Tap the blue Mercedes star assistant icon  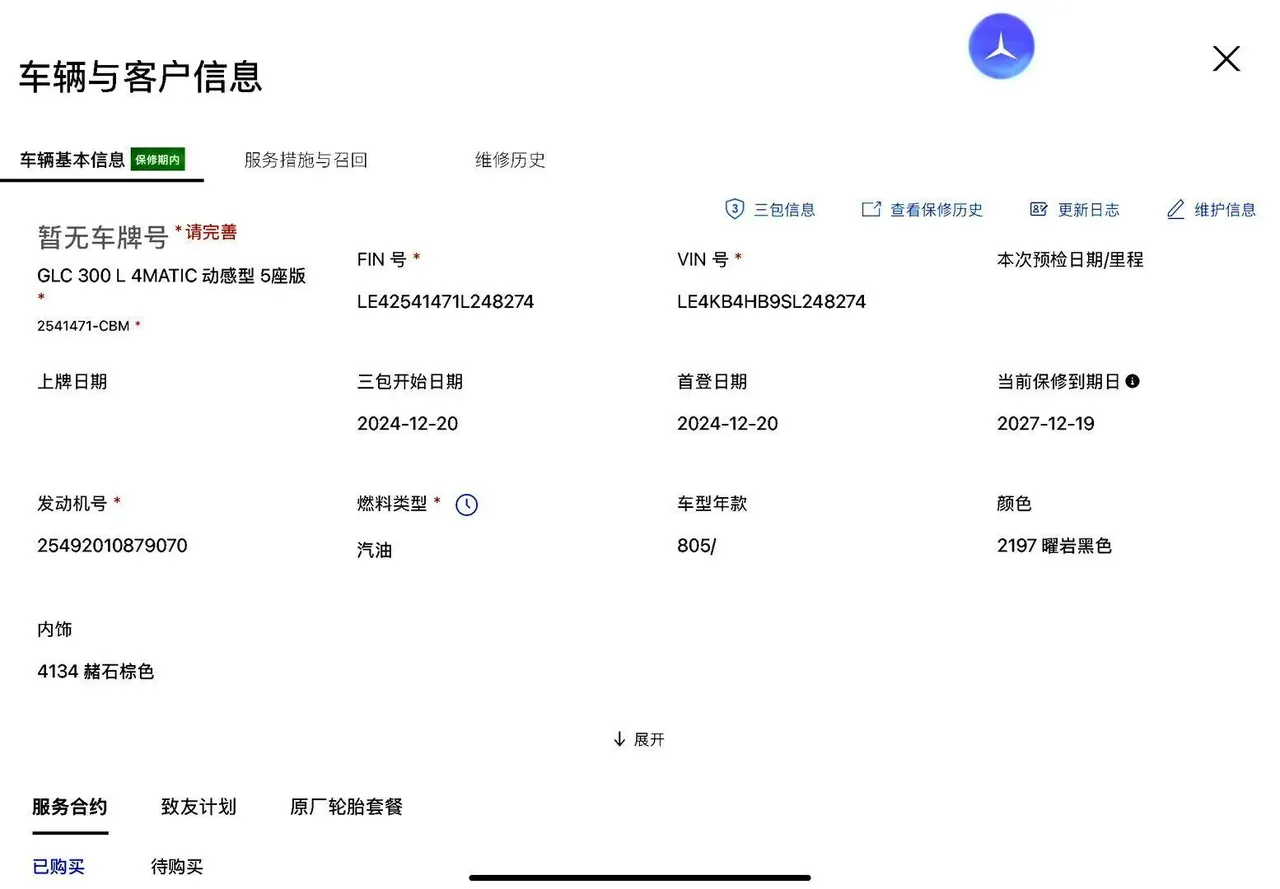1001,46
